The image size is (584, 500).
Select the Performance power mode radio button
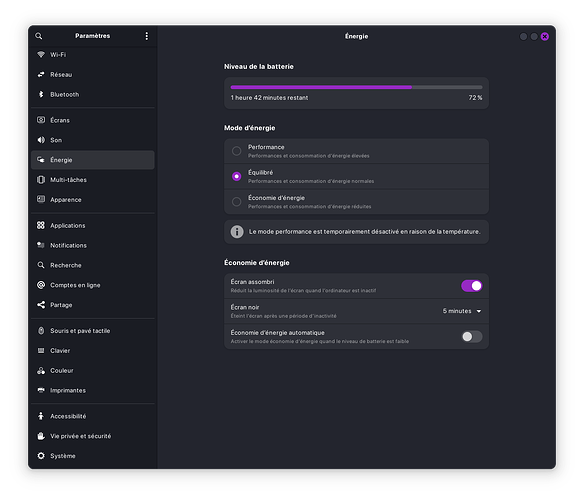[x=237, y=151]
